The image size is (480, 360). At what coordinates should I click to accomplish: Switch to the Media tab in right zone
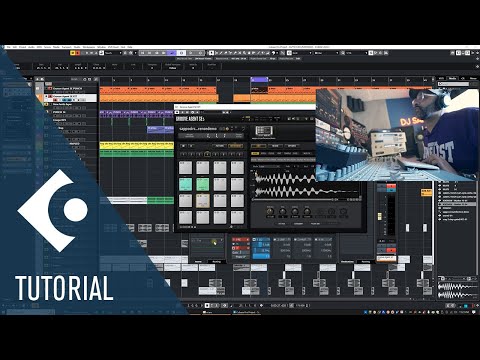tap(452, 79)
